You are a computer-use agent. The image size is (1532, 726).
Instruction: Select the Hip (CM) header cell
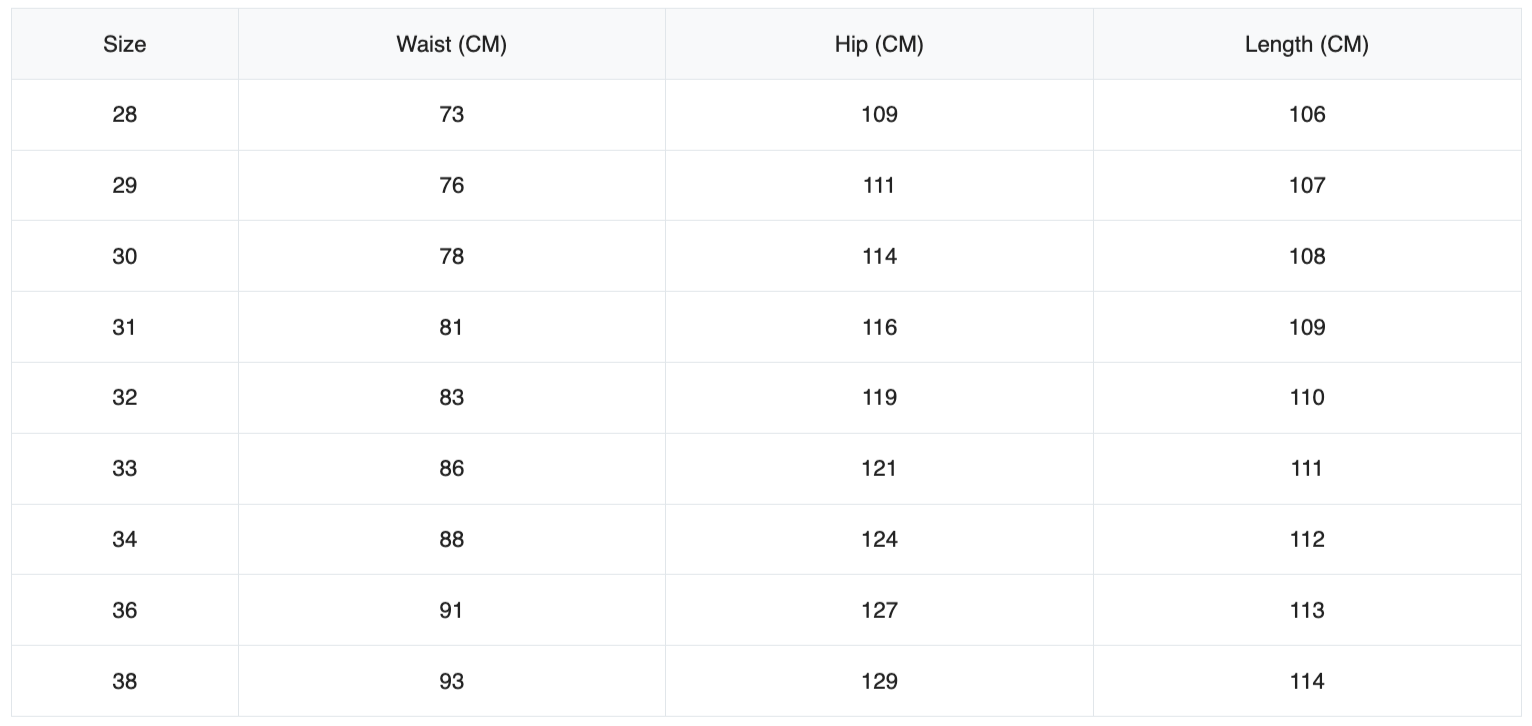click(879, 44)
